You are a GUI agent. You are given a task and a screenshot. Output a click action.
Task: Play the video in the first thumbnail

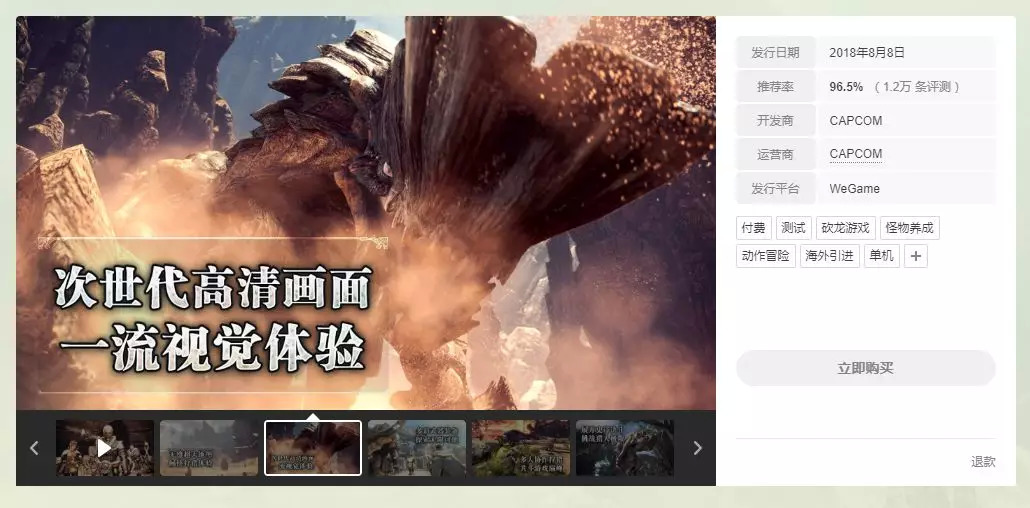[x=104, y=448]
